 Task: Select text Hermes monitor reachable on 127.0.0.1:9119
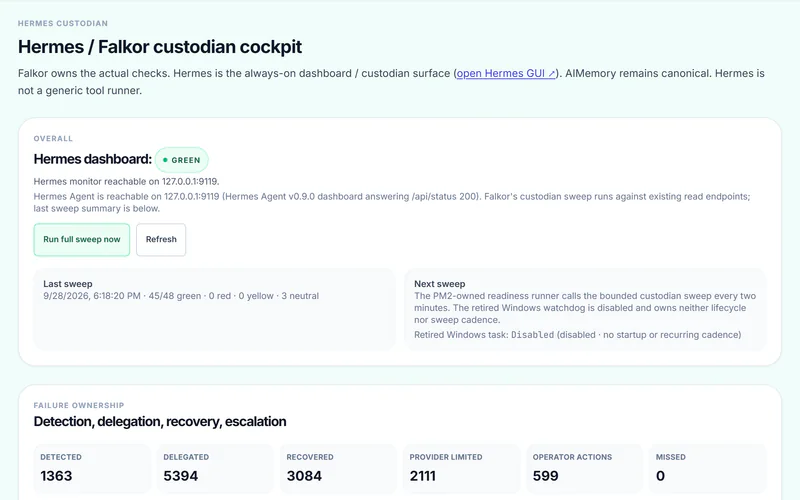(127, 182)
